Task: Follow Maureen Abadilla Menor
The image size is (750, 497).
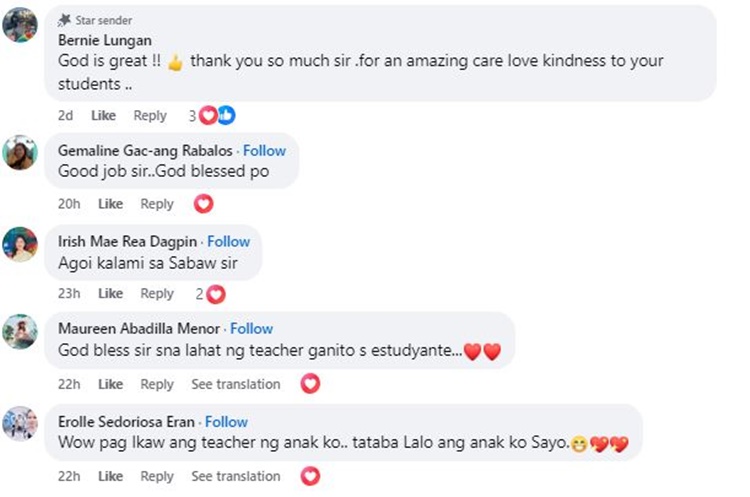Action: tap(251, 329)
